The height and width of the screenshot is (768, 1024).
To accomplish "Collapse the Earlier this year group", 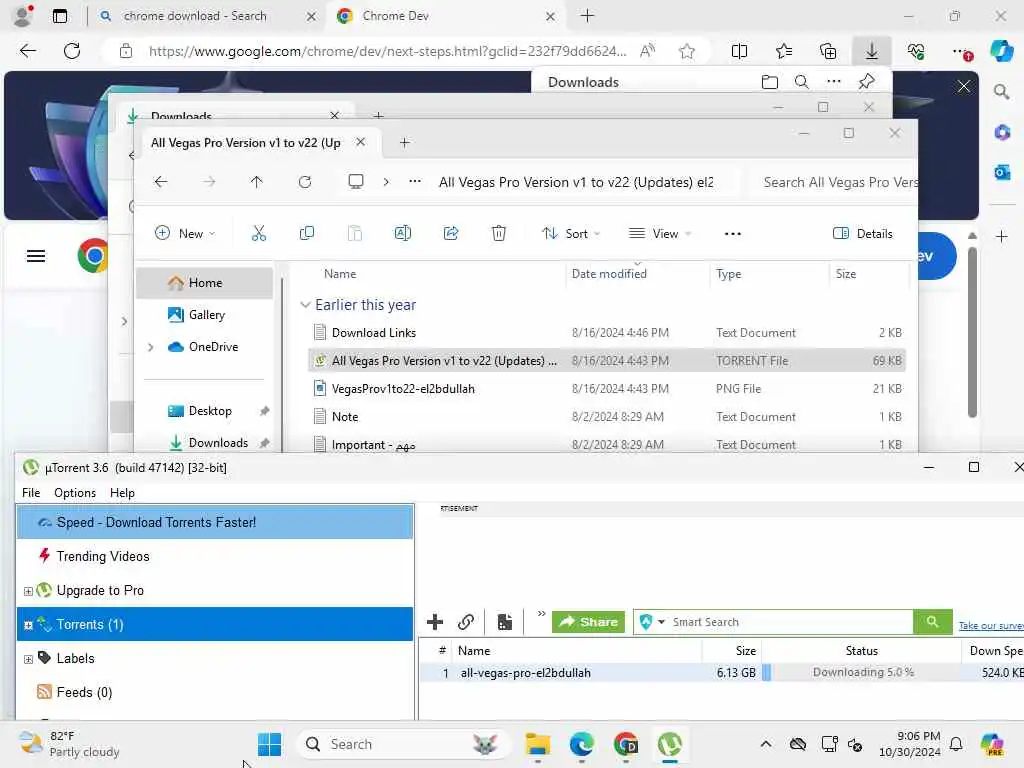I will (x=305, y=305).
